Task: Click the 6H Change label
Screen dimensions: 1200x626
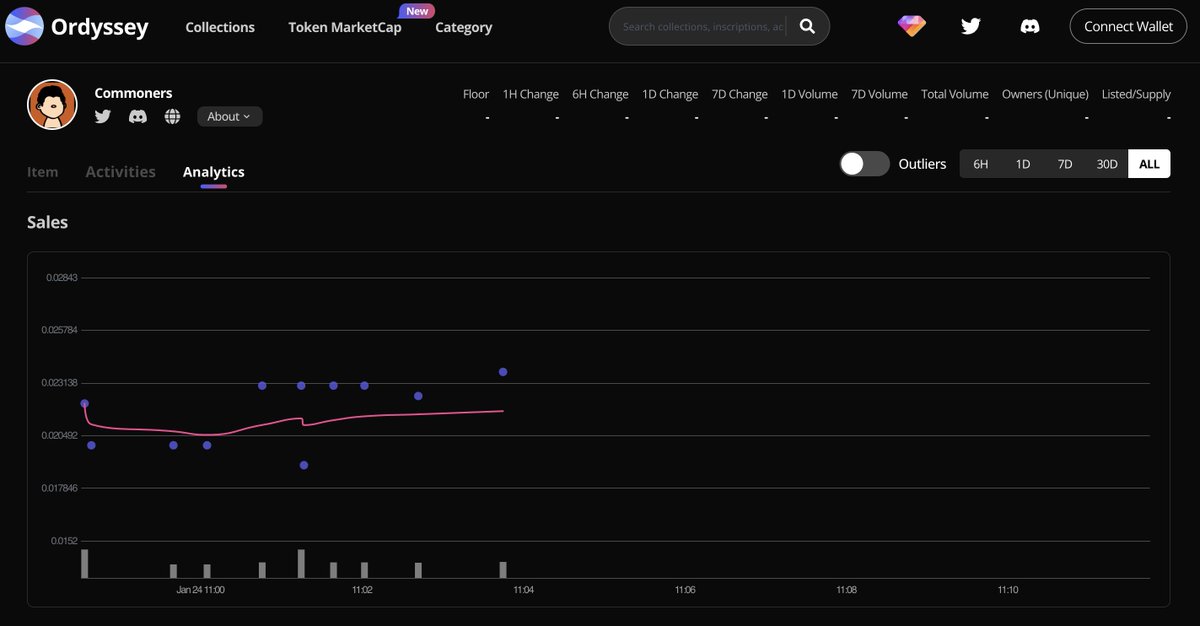Action: pyautogui.click(x=600, y=94)
